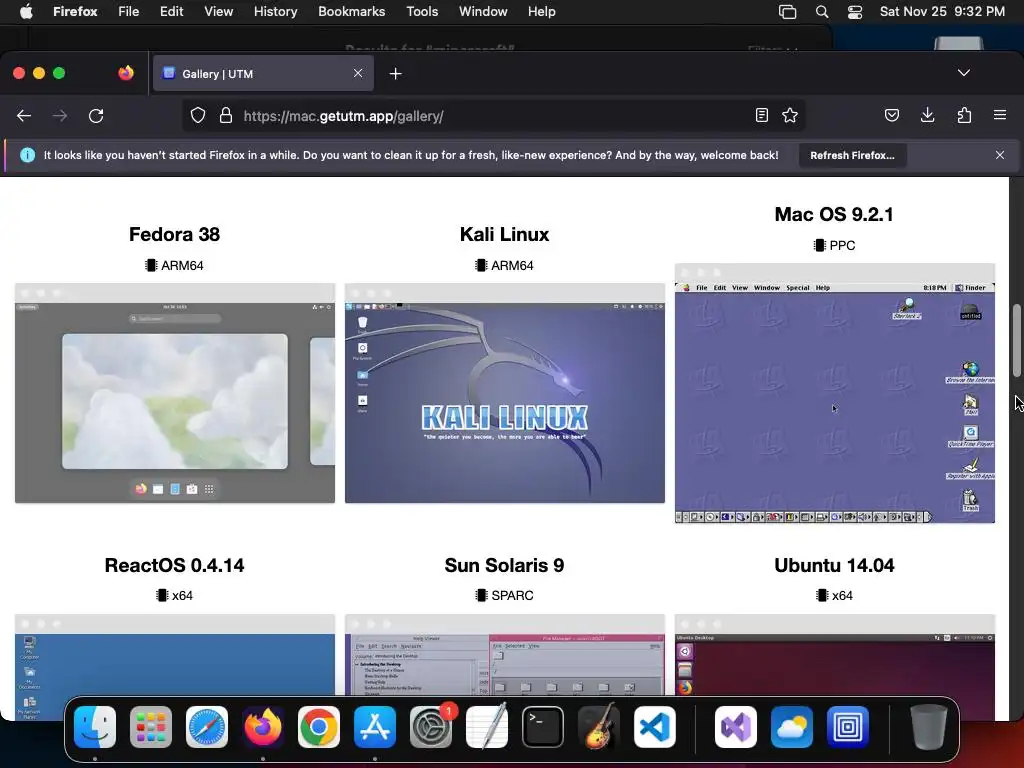The width and height of the screenshot is (1024, 768).
Task: Go back to previous page
Action: click(x=24, y=116)
